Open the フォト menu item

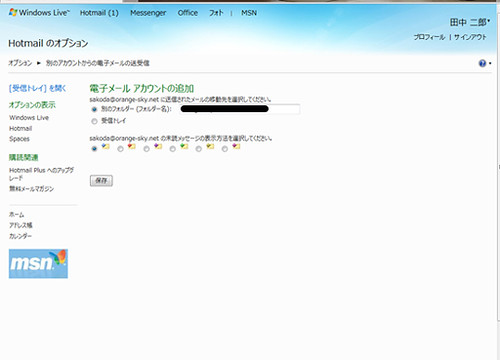tap(216, 13)
